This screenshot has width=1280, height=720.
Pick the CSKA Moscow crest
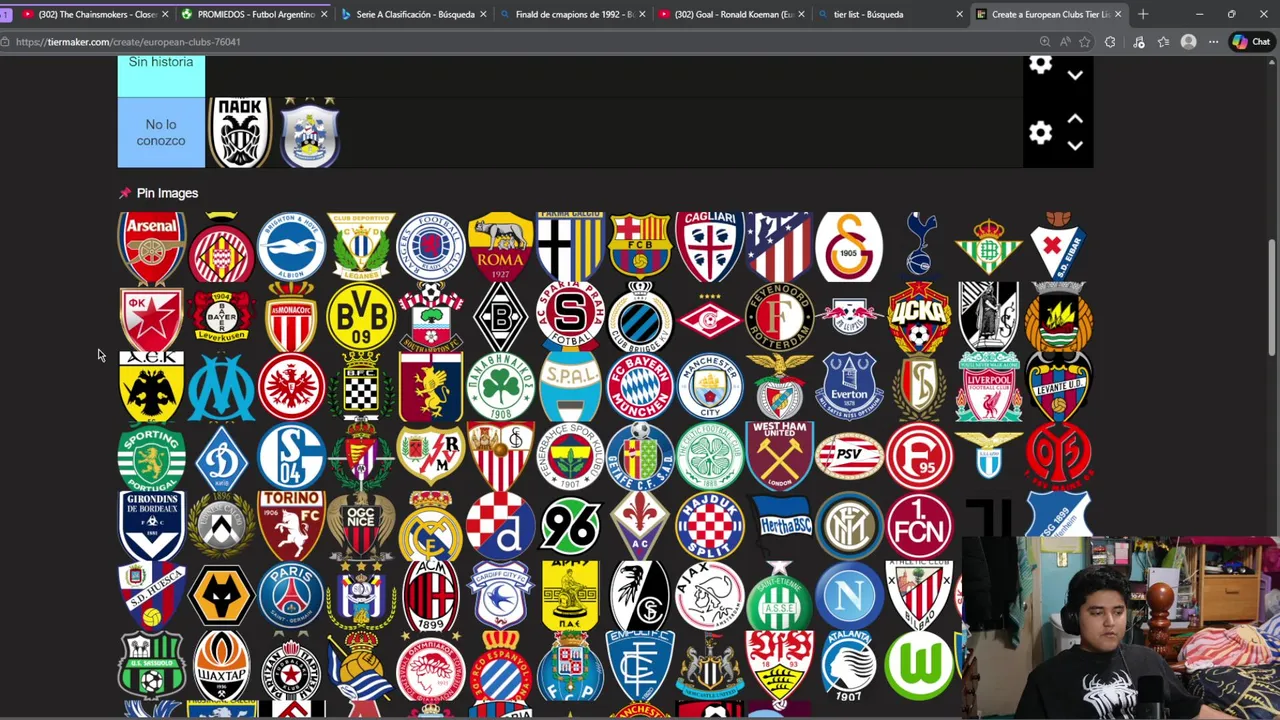point(919,317)
